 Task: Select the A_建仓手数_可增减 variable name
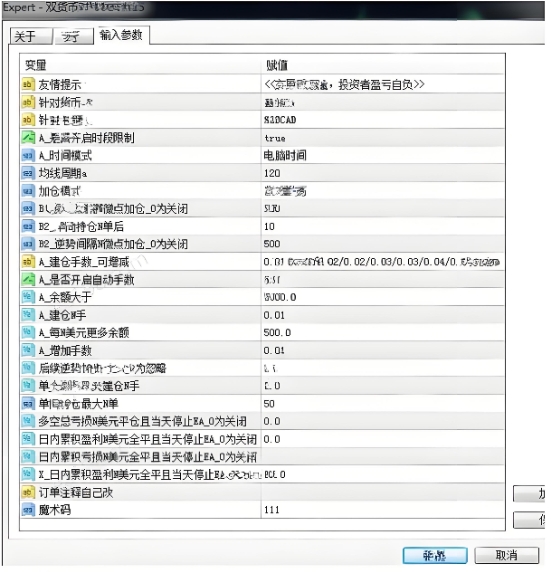[84, 263]
